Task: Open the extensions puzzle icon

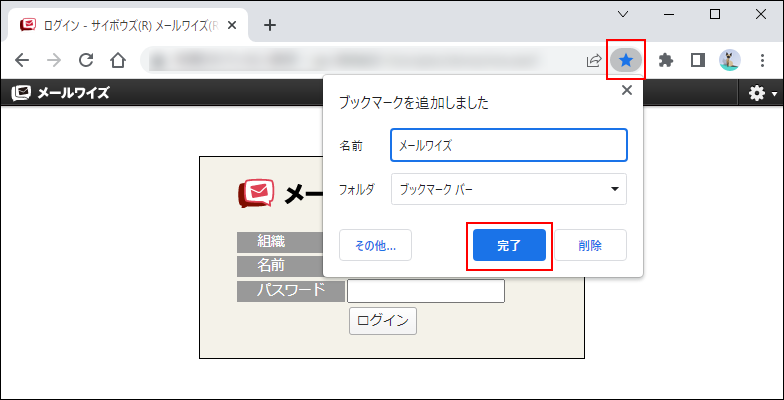Action: [x=666, y=60]
